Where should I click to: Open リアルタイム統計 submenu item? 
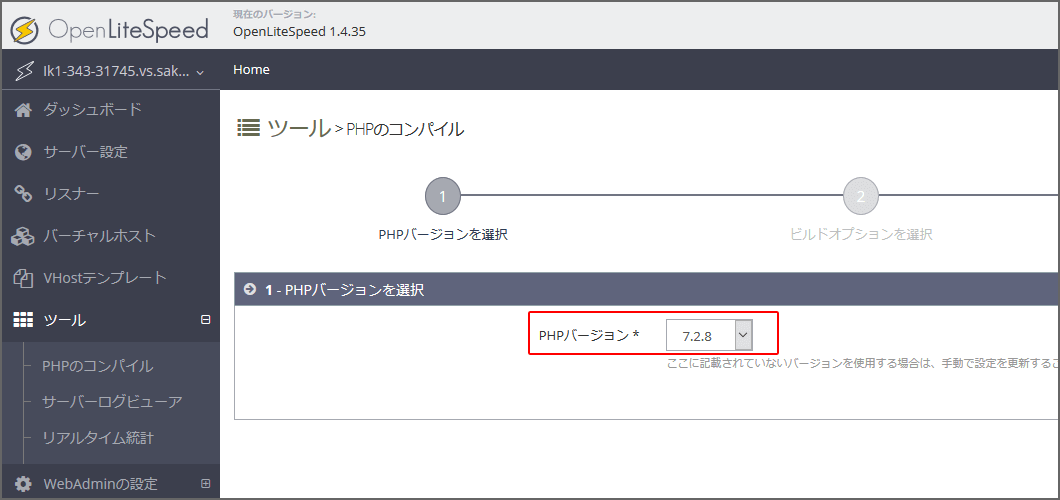tap(98, 438)
